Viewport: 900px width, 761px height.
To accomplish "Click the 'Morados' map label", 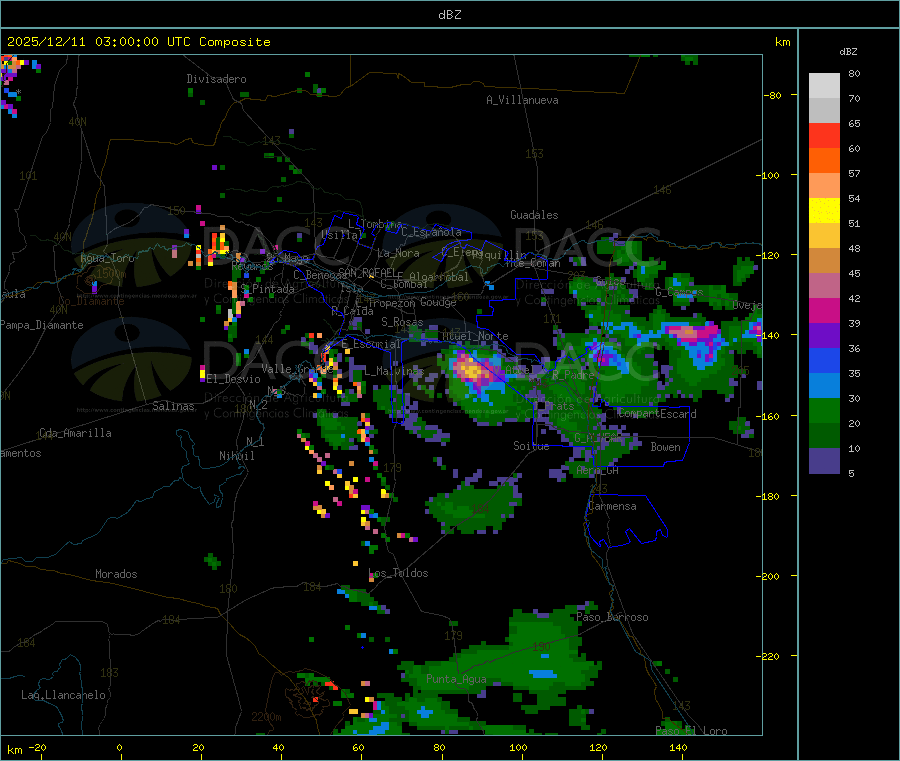I will [x=116, y=574].
